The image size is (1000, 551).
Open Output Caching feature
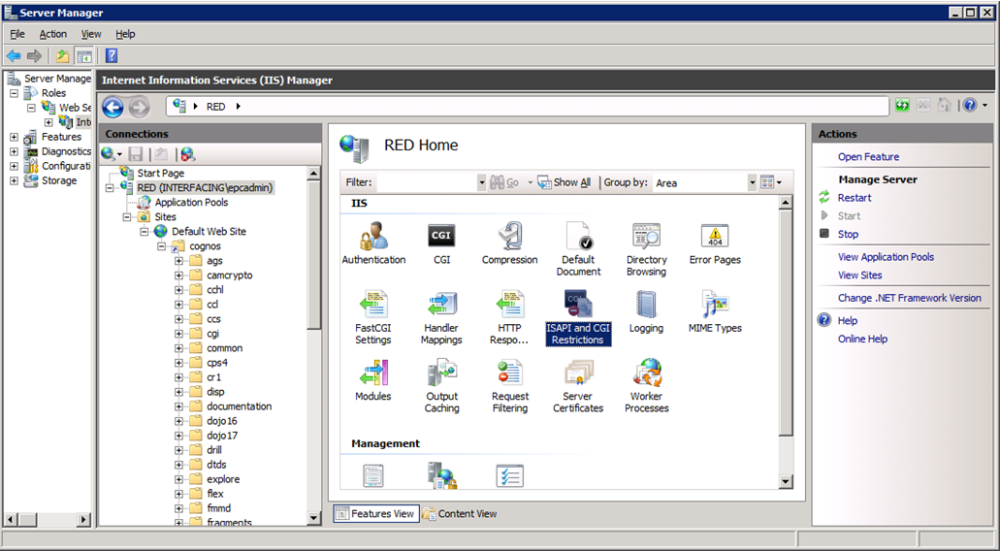pyautogui.click(x=441, y=385)
